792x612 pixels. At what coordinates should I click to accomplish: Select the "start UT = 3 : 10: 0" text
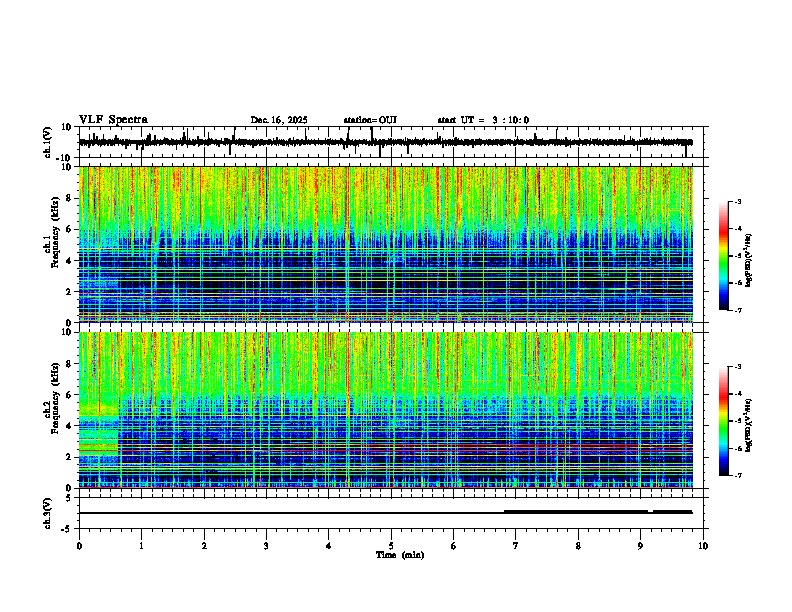point(483,120)
